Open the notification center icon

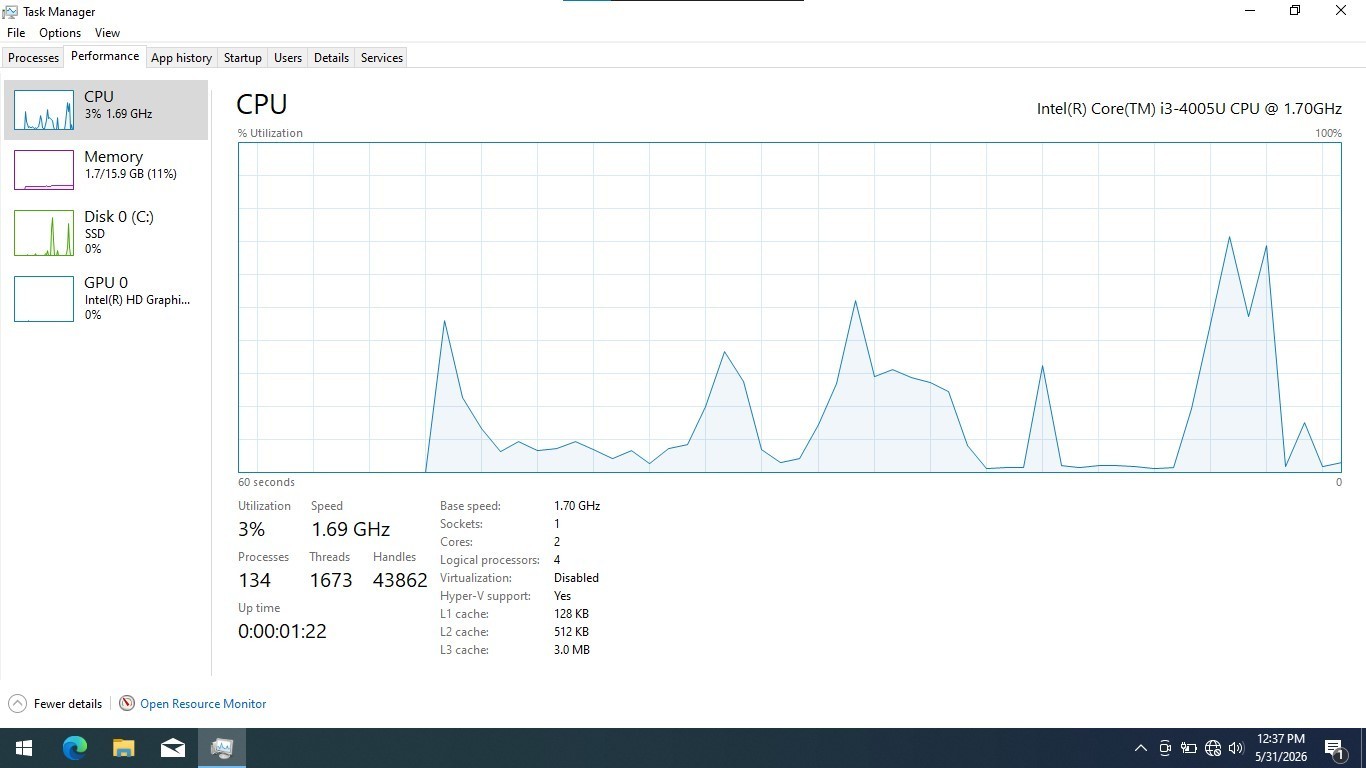1334,748
